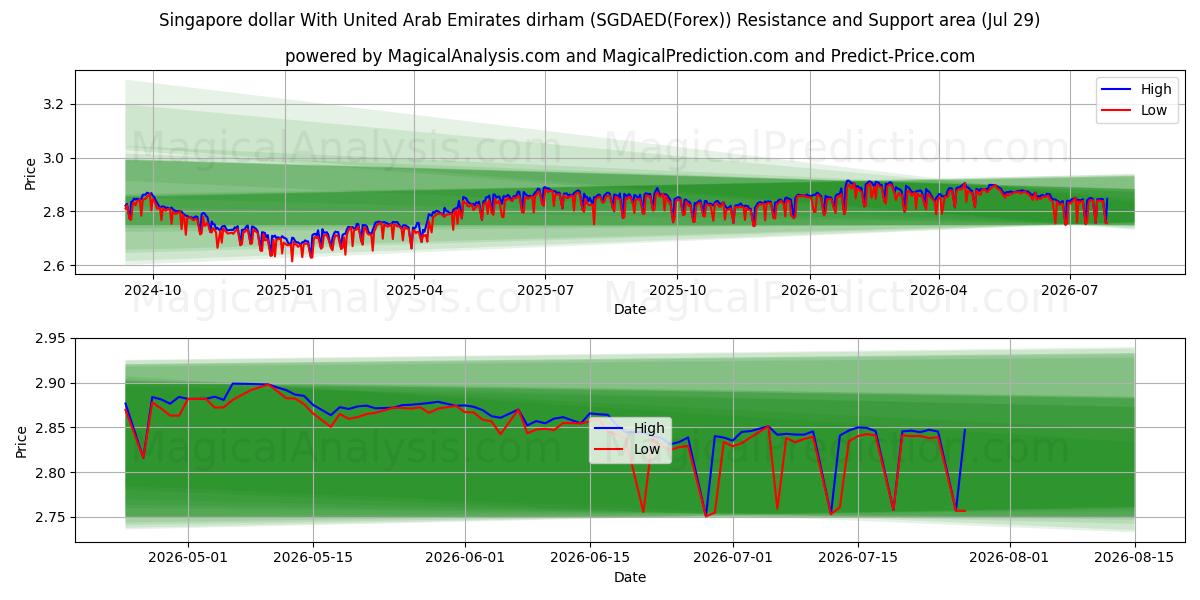Click the 2026-01 tick label

[809, 289]
